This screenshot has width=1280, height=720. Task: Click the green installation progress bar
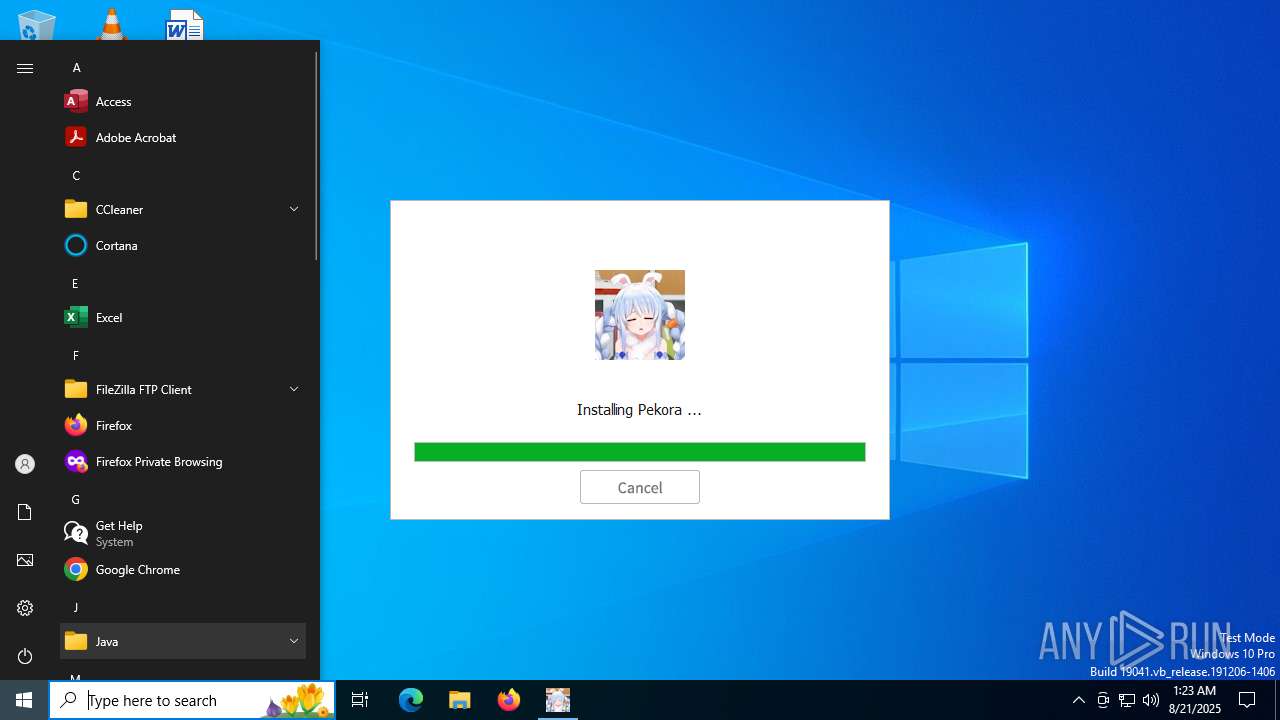(x=639, y=452)
